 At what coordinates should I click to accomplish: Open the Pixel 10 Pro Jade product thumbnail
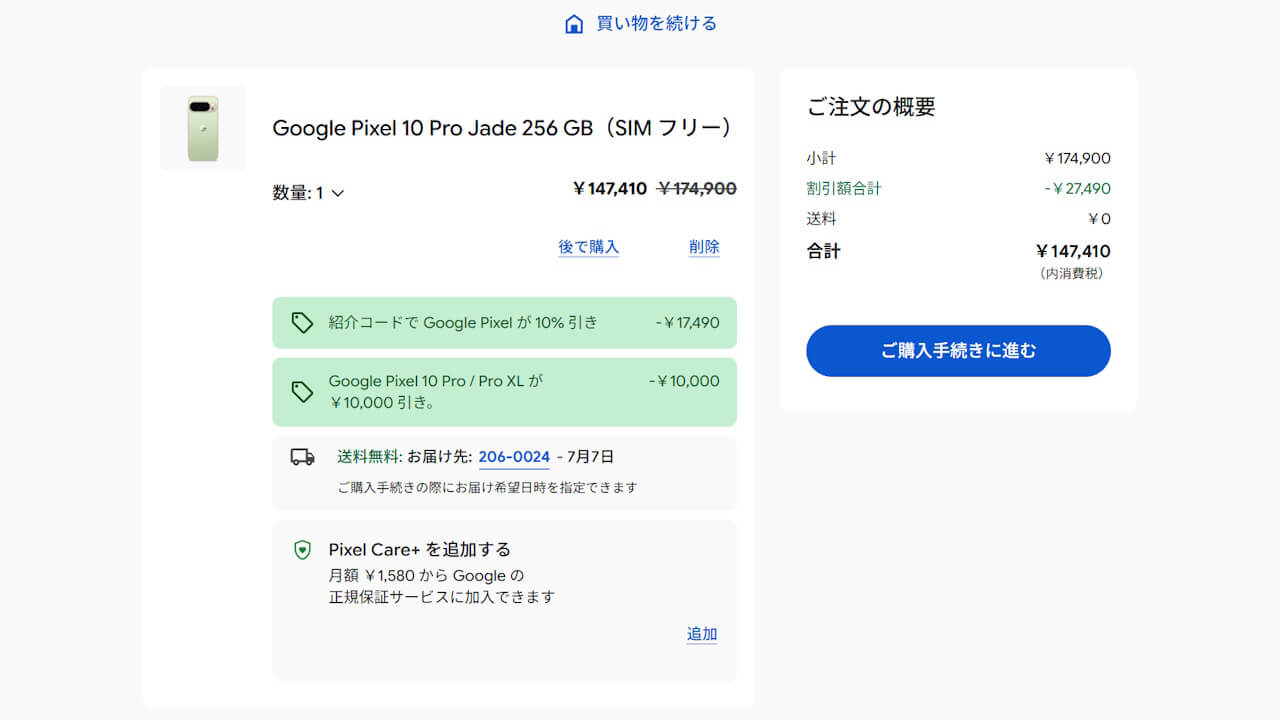click(203, 128)
